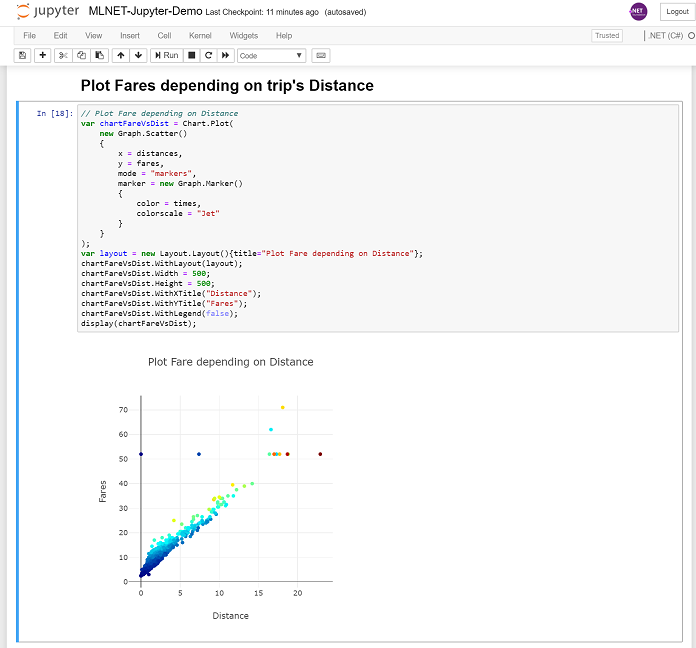Run the selected cell
Viewport: 696px width, 648px height.
[166, 55]
